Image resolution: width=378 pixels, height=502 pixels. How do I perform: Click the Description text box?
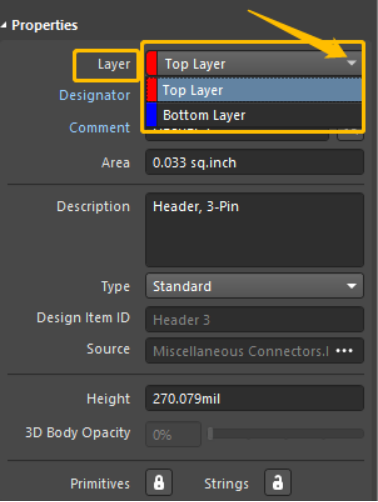click(254, 230)
